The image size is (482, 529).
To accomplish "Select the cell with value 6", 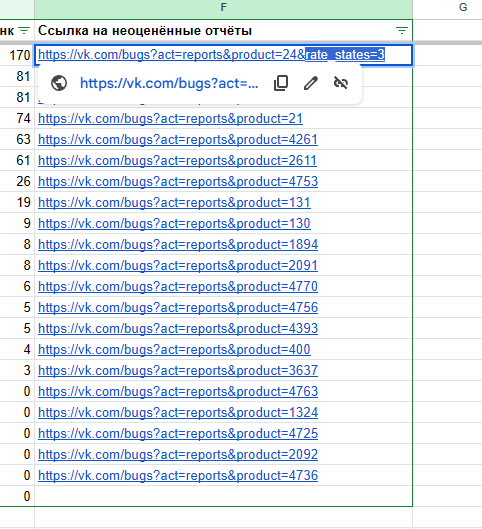I will point(17,286).
